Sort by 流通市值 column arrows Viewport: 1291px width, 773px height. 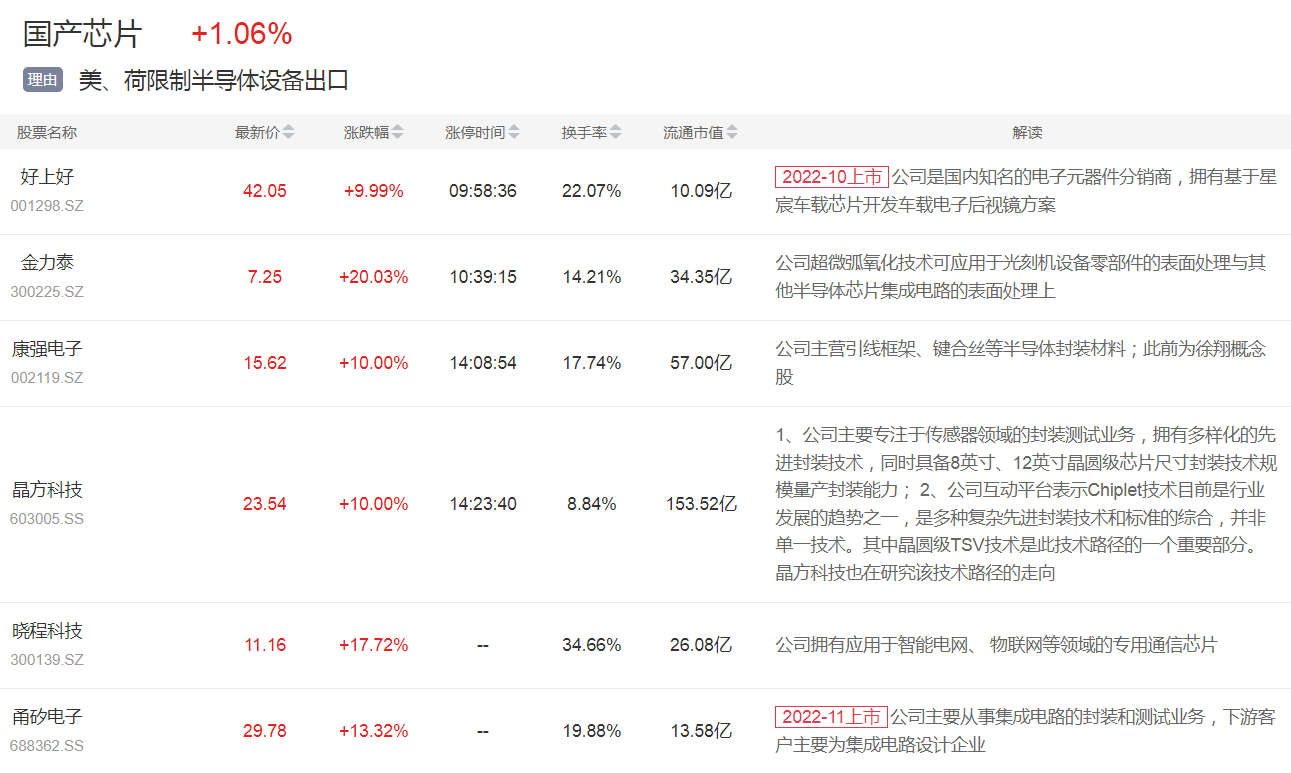(x=732, y=132)
